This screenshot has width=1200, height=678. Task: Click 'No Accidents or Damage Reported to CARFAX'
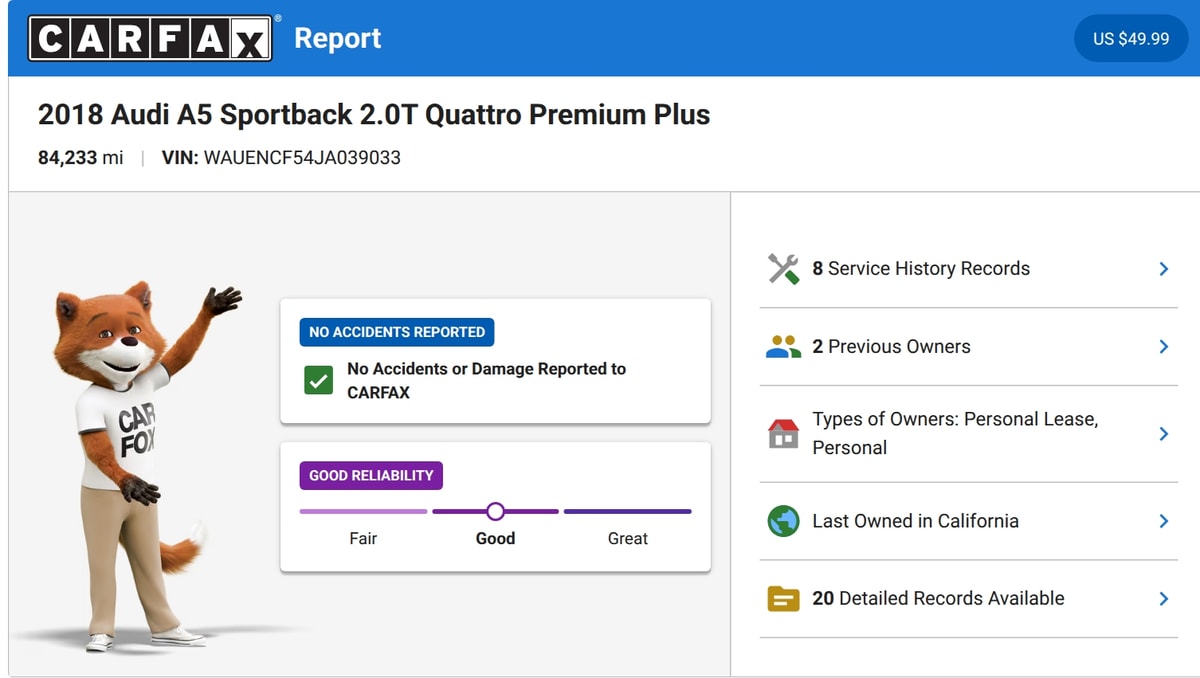(486, 380)
